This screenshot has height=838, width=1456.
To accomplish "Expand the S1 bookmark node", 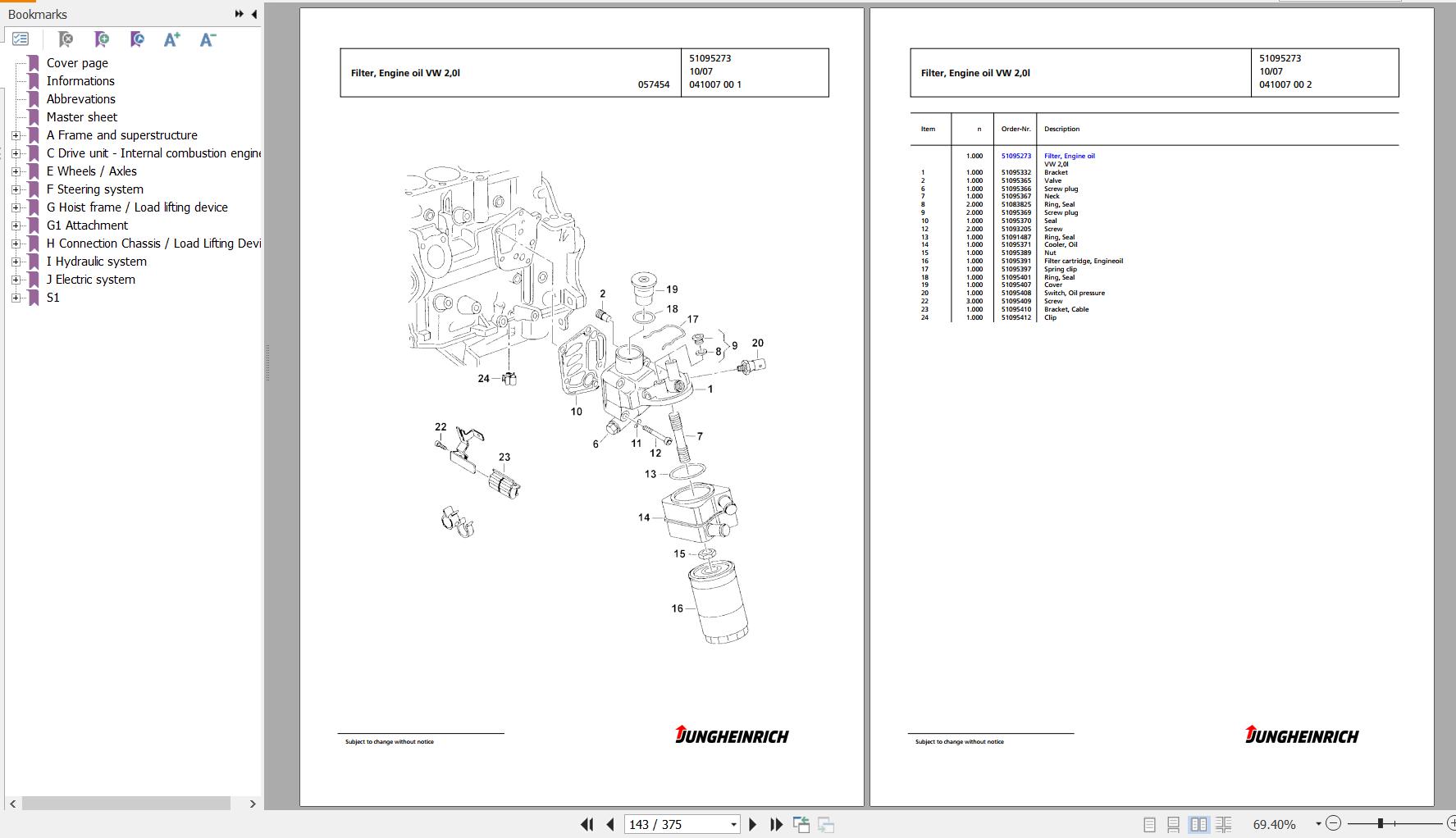I will (x=16, y=298).
